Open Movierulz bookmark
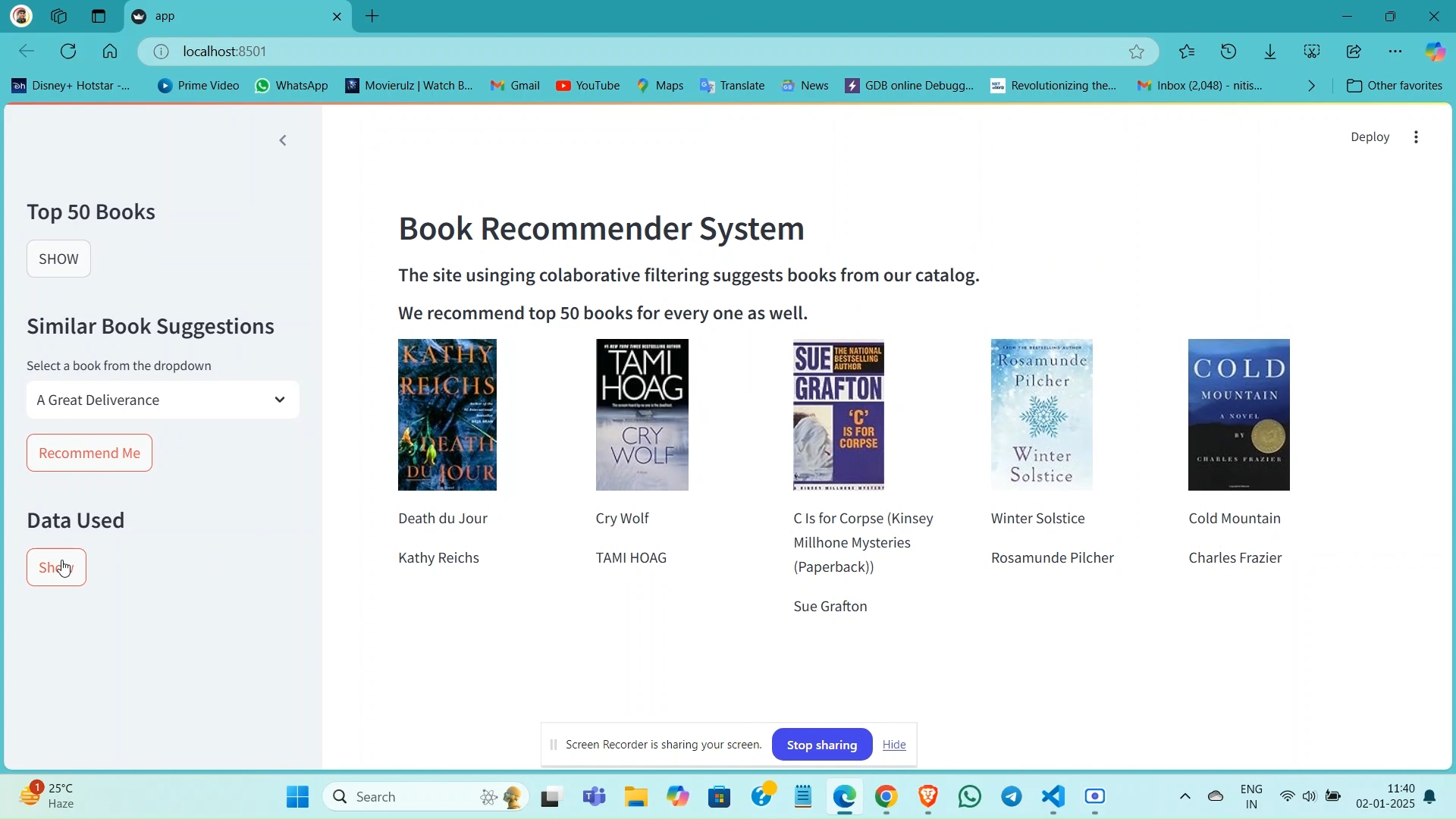 pyautogui.click(x=409, y=86)
